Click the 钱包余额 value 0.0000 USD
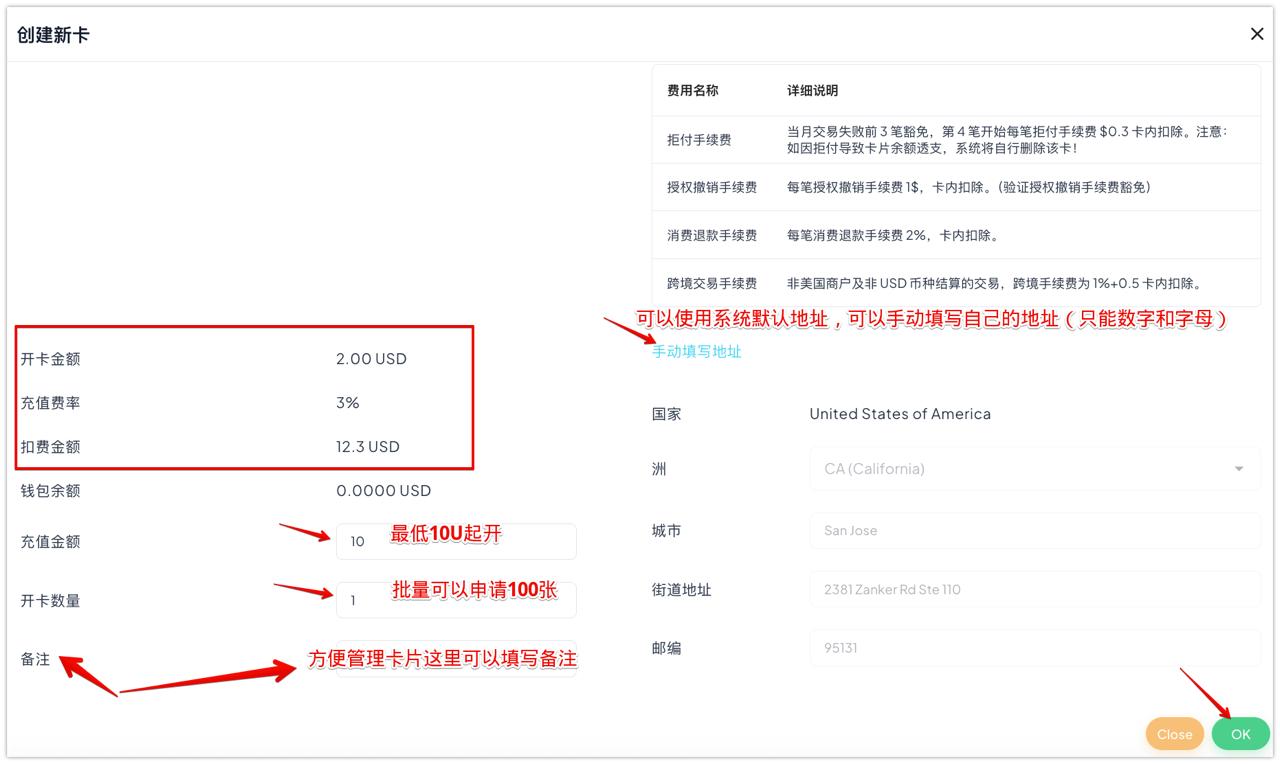The image size is (1280, 764). point(383,491)
